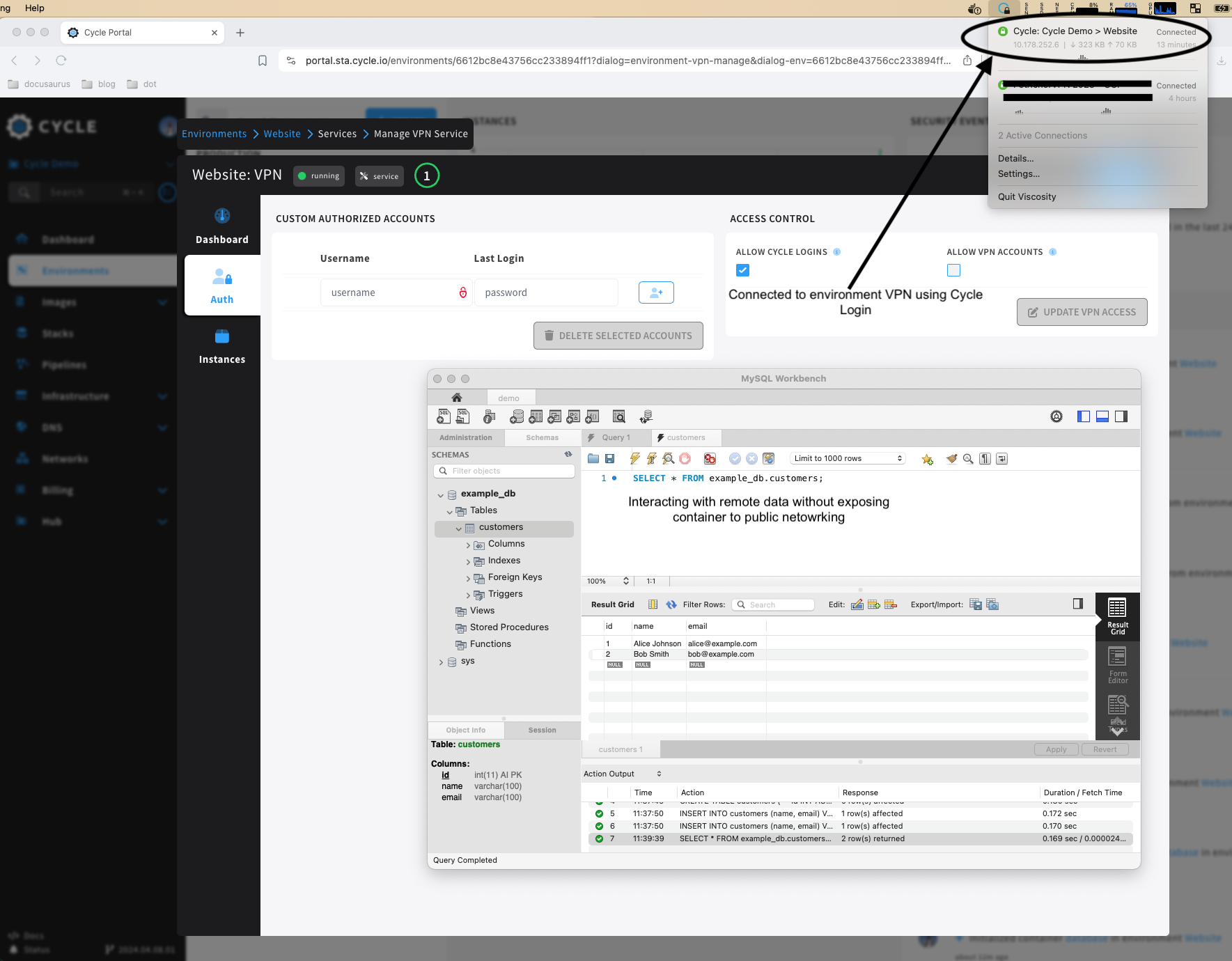Toggle the left sidebar panel in Workbench
Image resolution: width=1232 pixels, height=961 pixels.
[x=1084, y=416]
